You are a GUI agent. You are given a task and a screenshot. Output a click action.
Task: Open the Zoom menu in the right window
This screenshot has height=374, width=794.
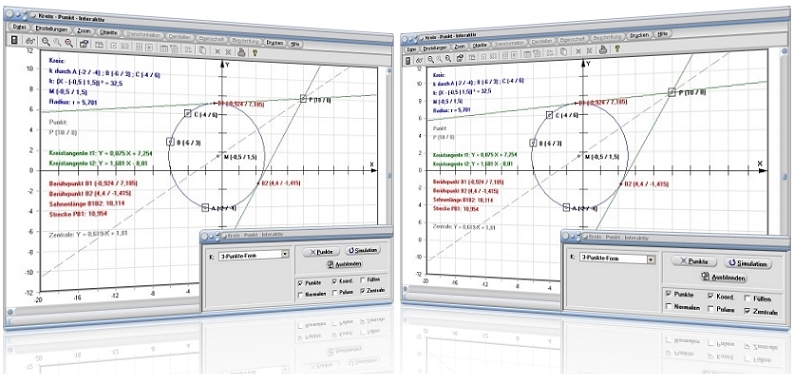pyautogui.click(x=459, y=47)
